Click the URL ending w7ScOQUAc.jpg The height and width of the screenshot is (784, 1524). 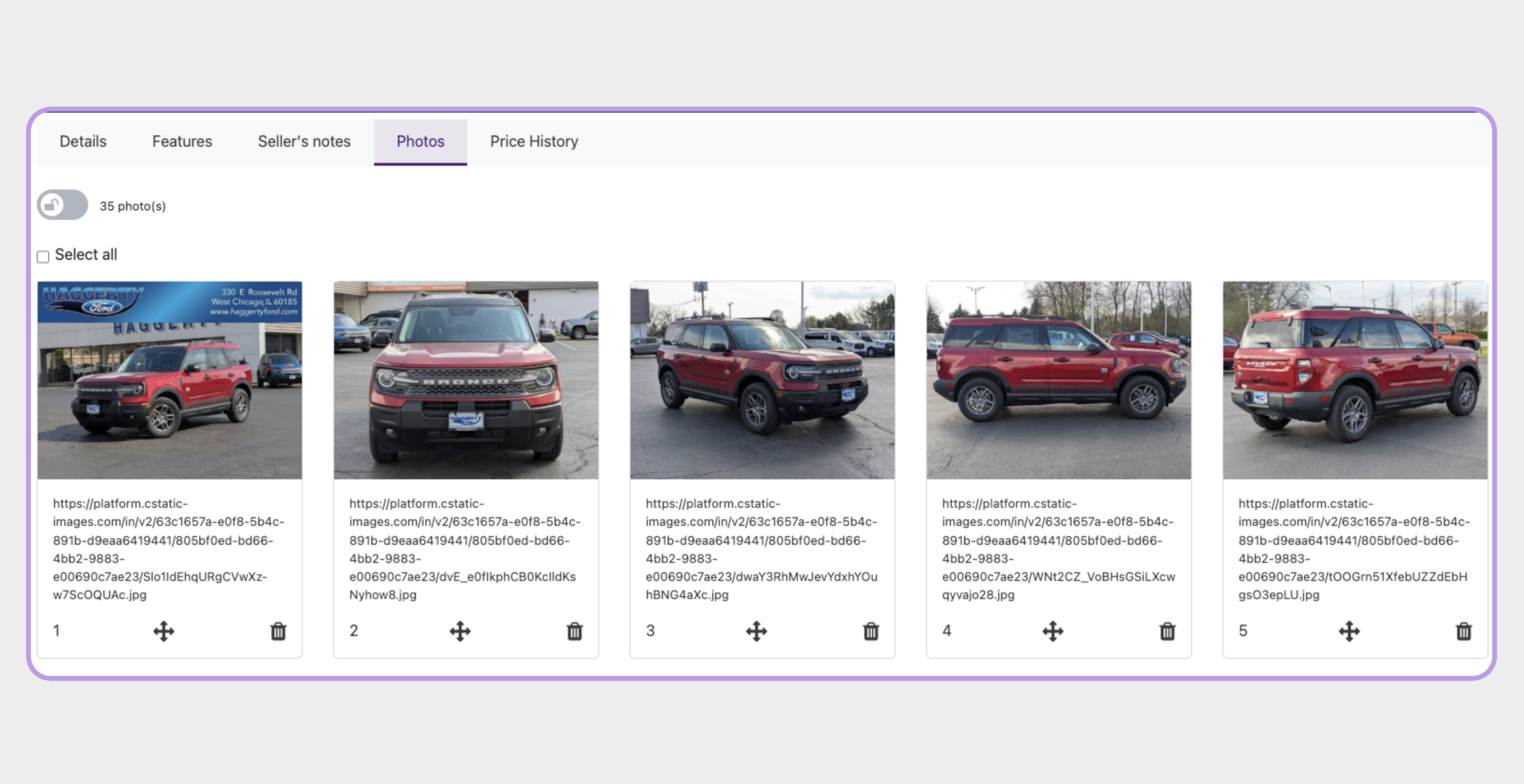[x=168, y=549]
